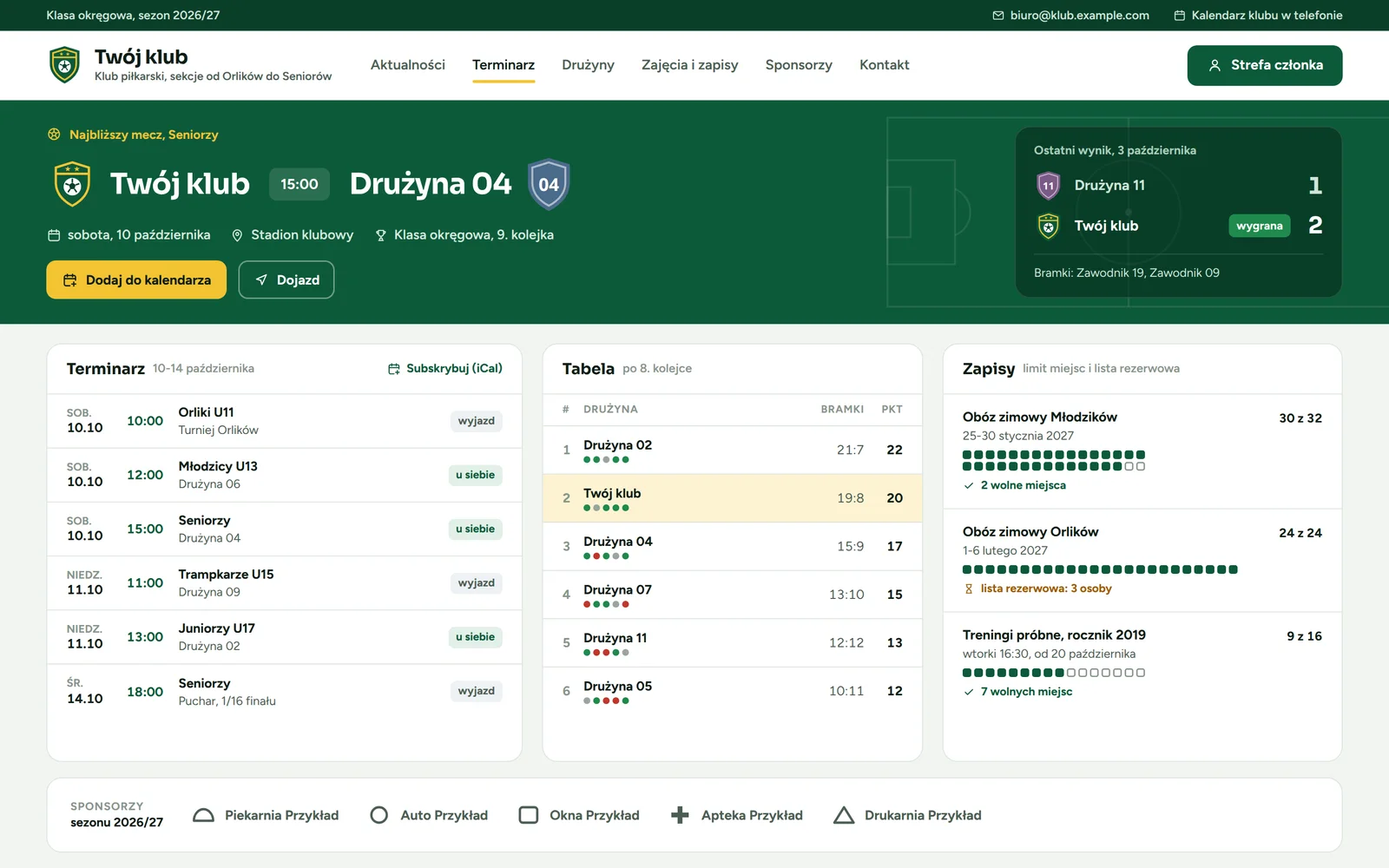Viewport: 1389px width, 868px height.
Task: Click the Auto Przykład circle logo icon
Action: point(379,815)
